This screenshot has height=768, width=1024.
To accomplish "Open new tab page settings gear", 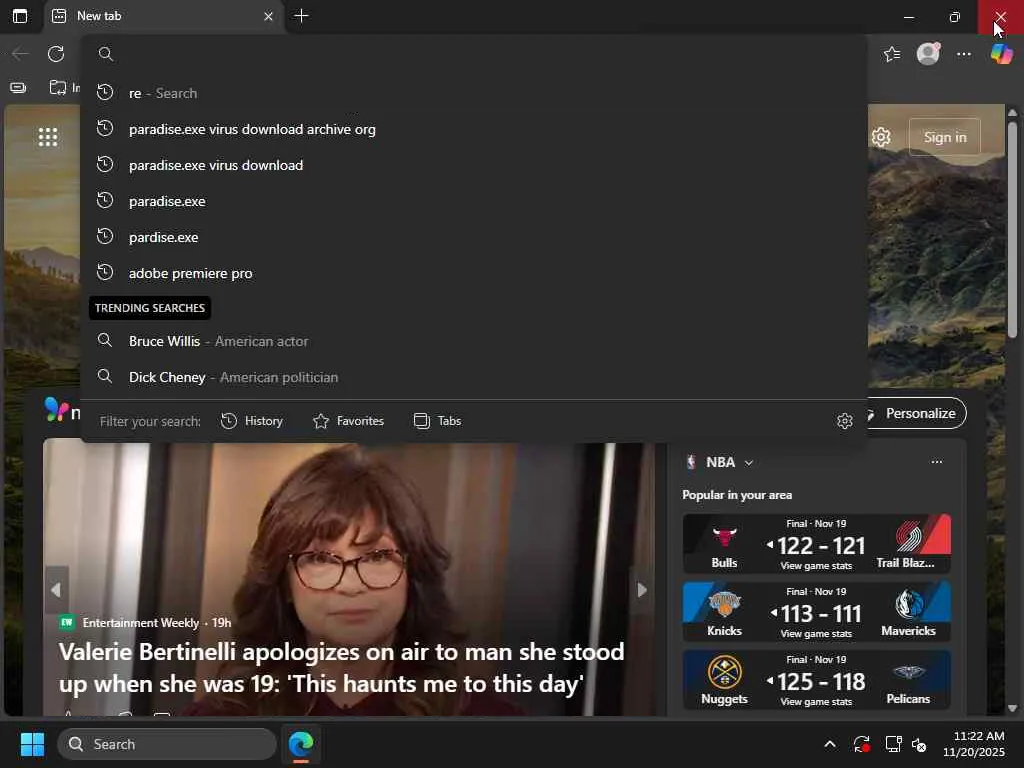I will [x=881, y=137].
